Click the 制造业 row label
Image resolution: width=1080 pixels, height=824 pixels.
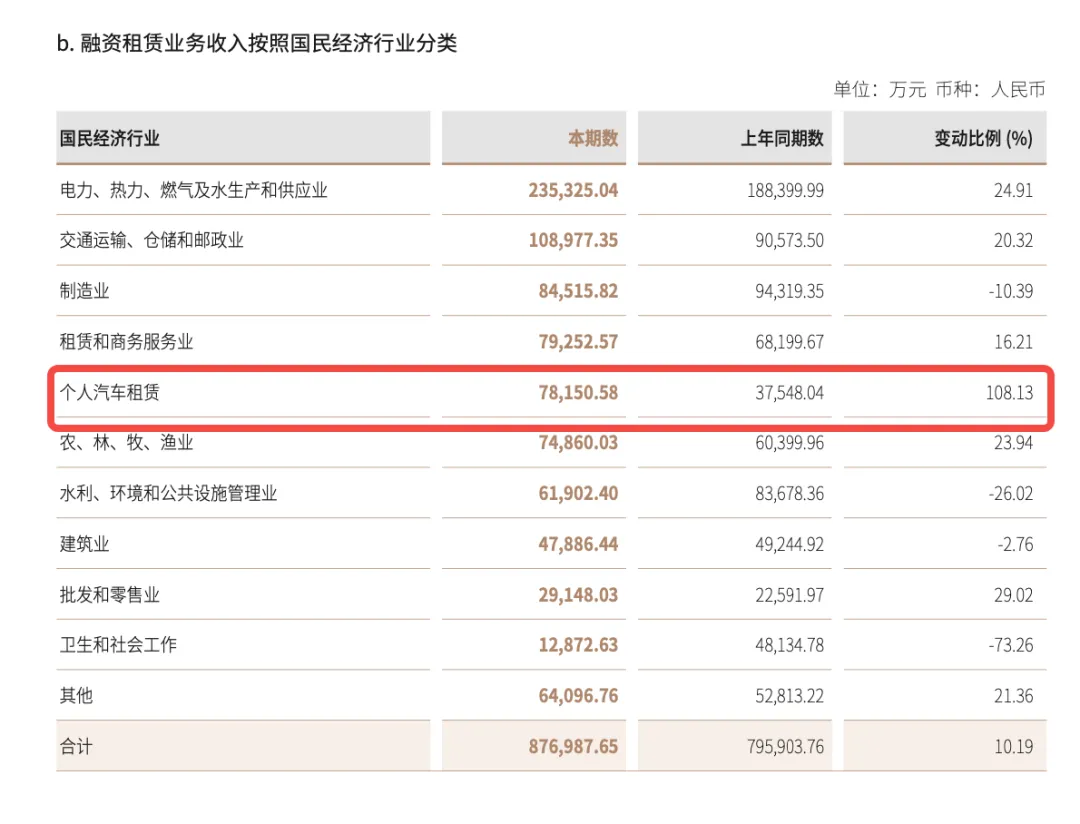84,291
